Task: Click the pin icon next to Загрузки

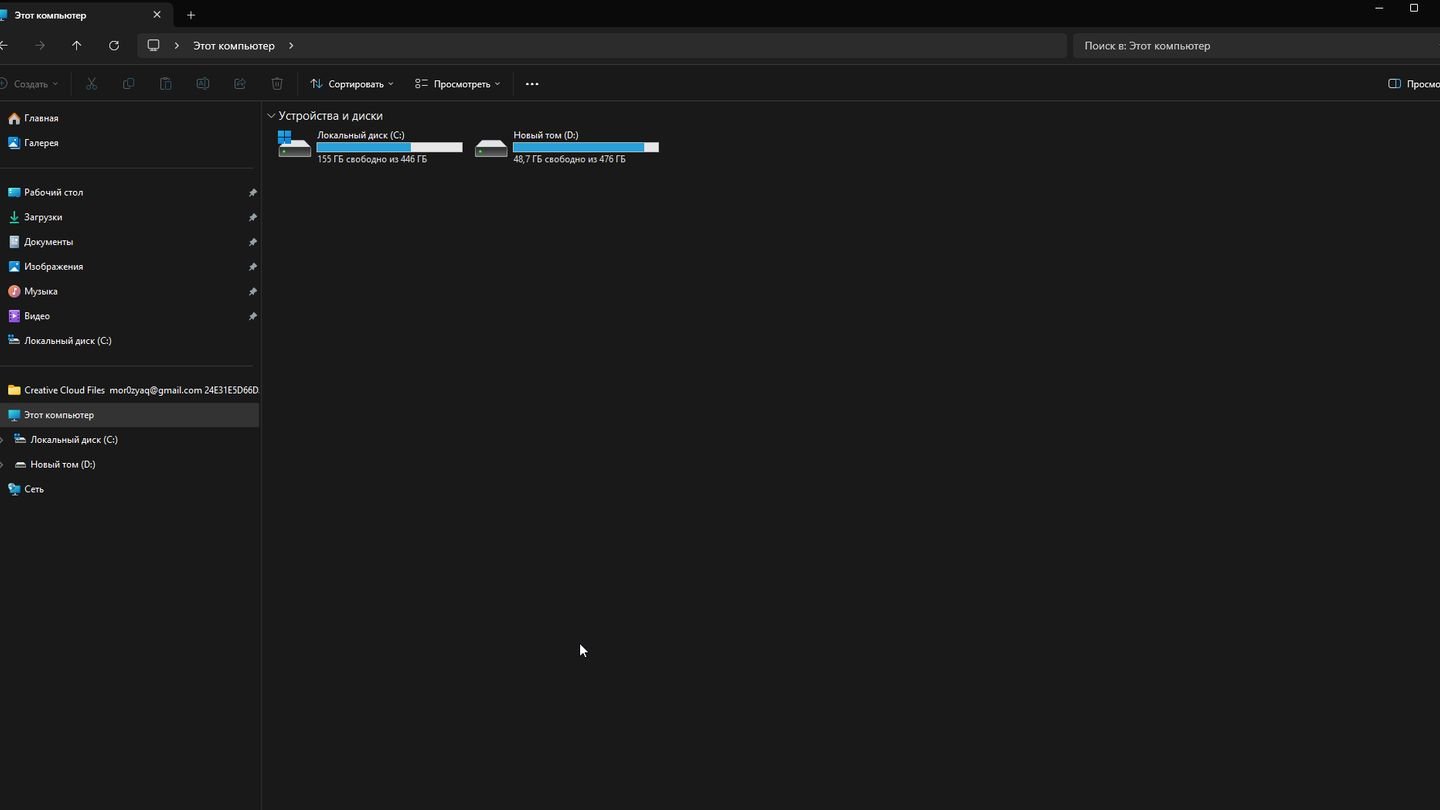Action: [x=252, y=217]
